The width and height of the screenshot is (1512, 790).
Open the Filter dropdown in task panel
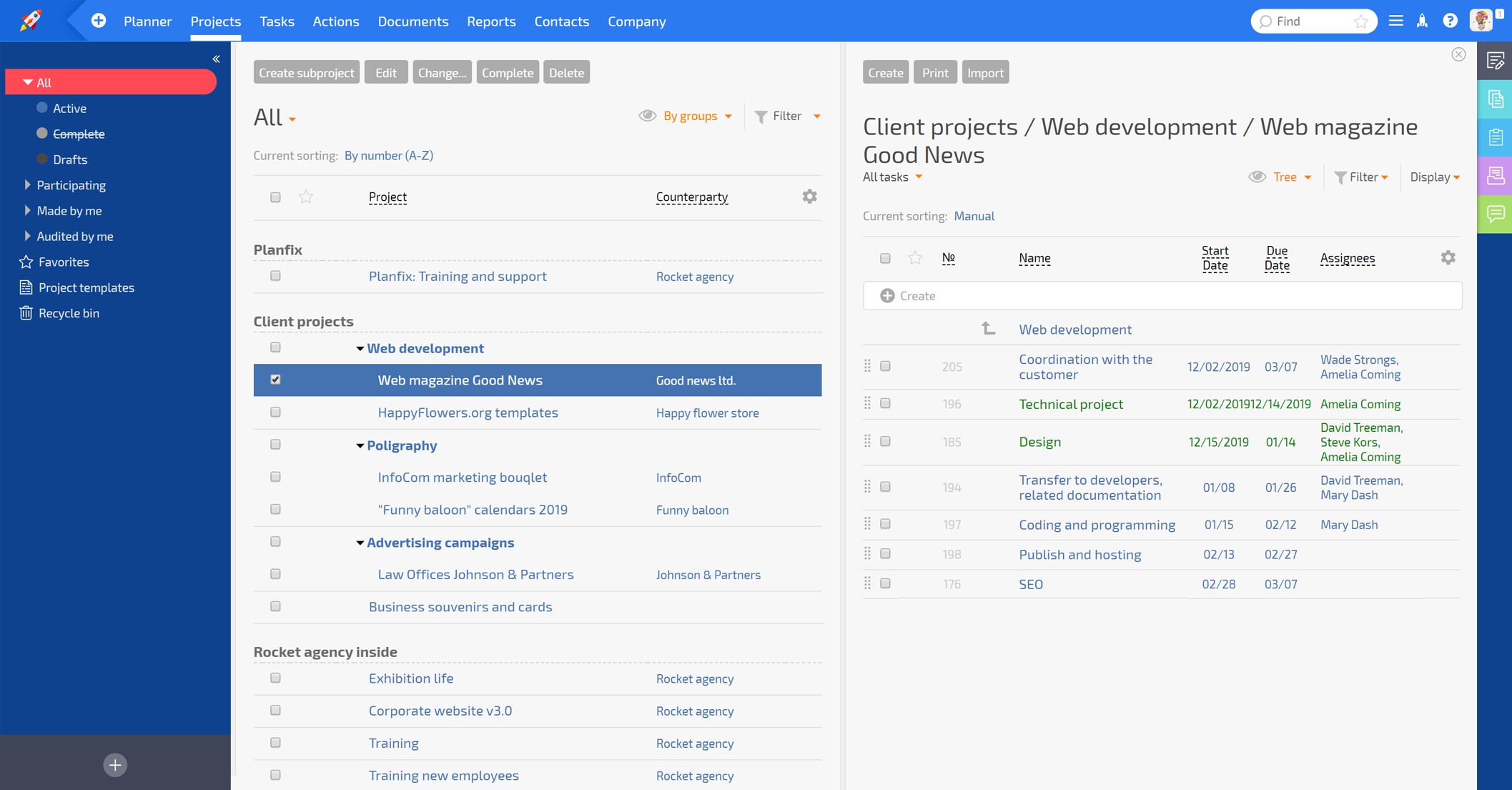coord(1361,178)
